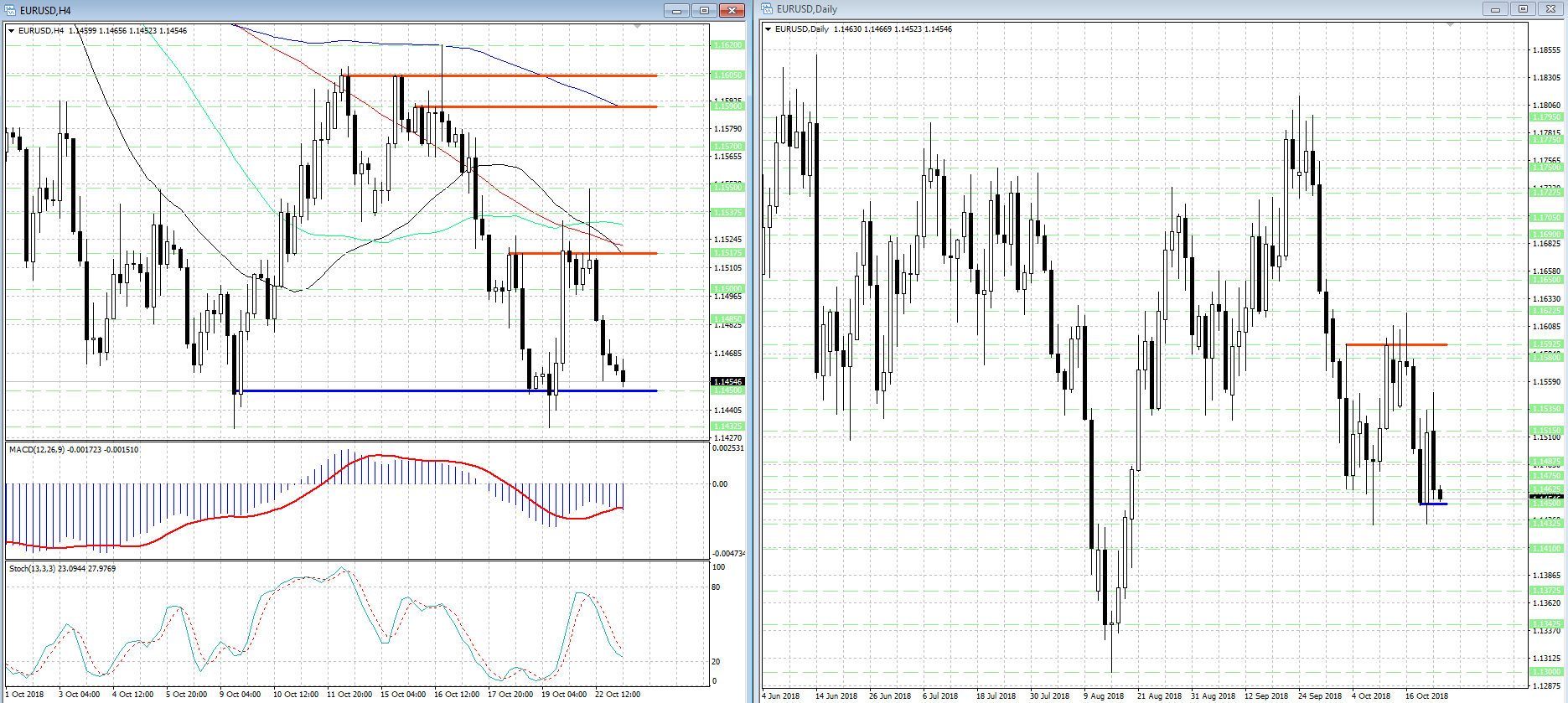Click the '10 Oct 12:00' time label
The width and height of the screenshot is (1568, 703).
point(296,695)
